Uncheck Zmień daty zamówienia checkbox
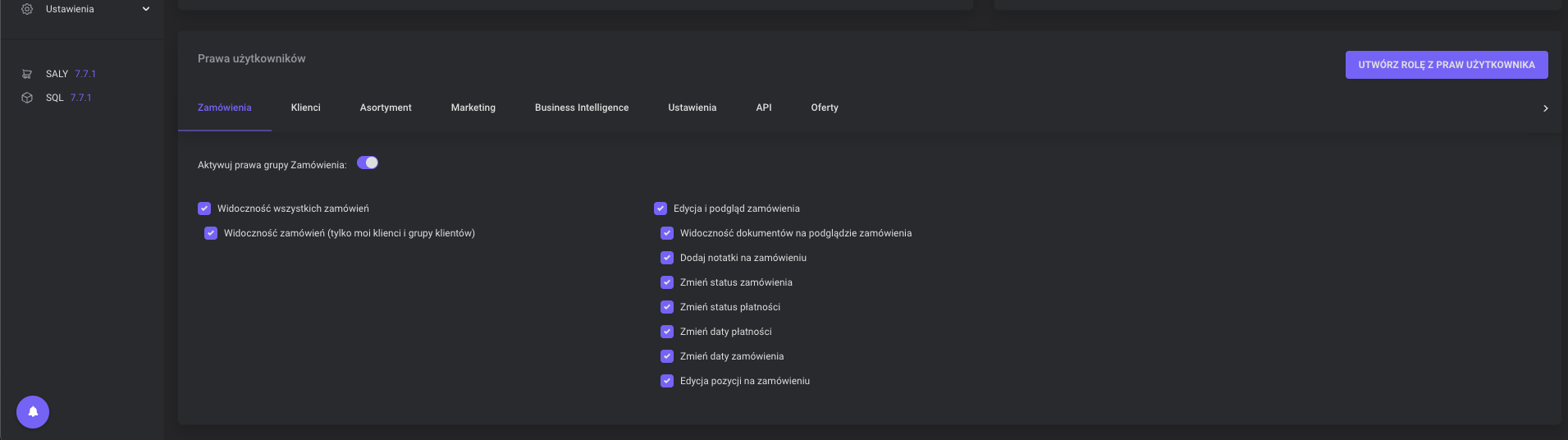Screen dimensions: 1568x440 (x=667, y=356)
